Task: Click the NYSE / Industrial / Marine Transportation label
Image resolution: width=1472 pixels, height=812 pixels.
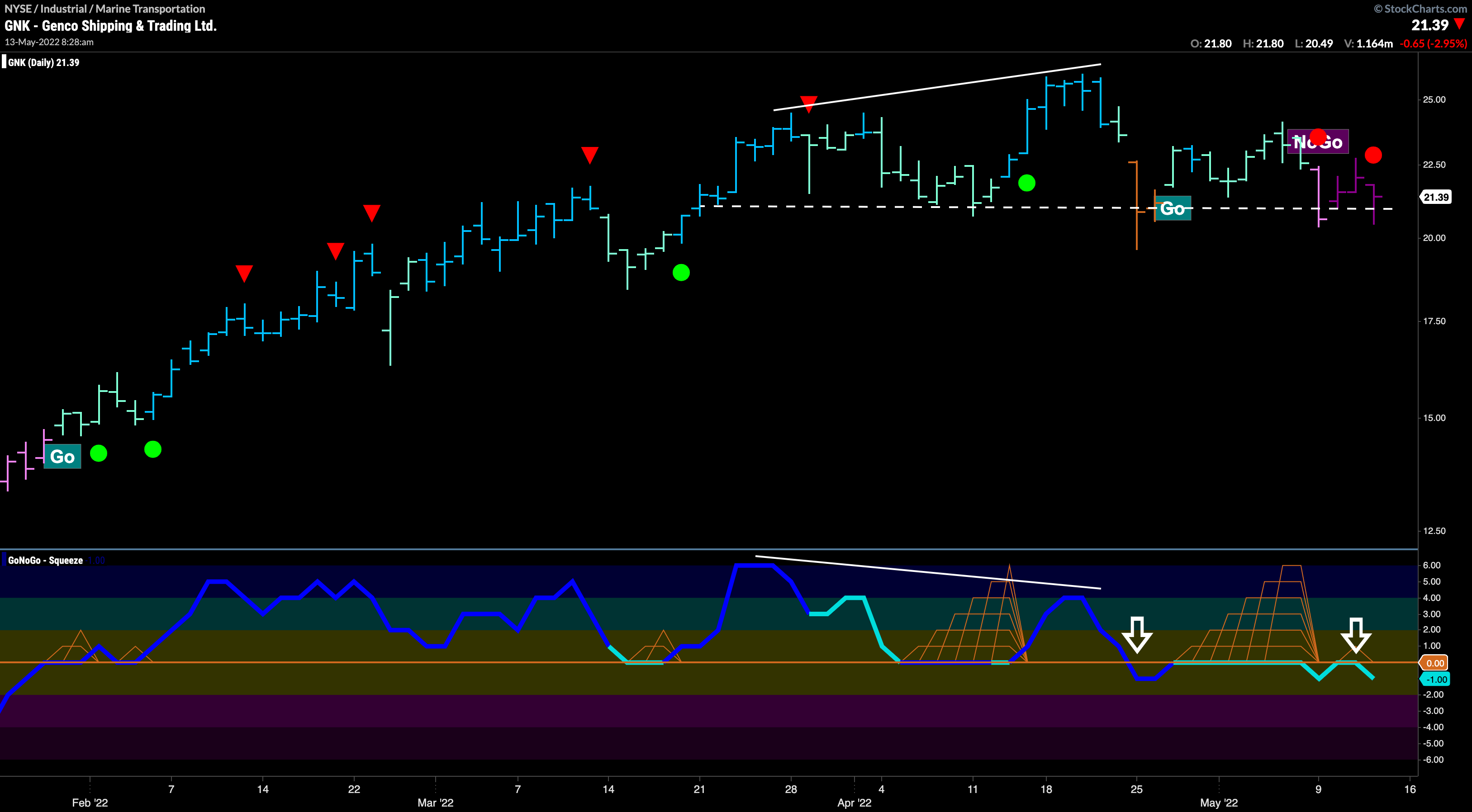Action: coord(104,9)
